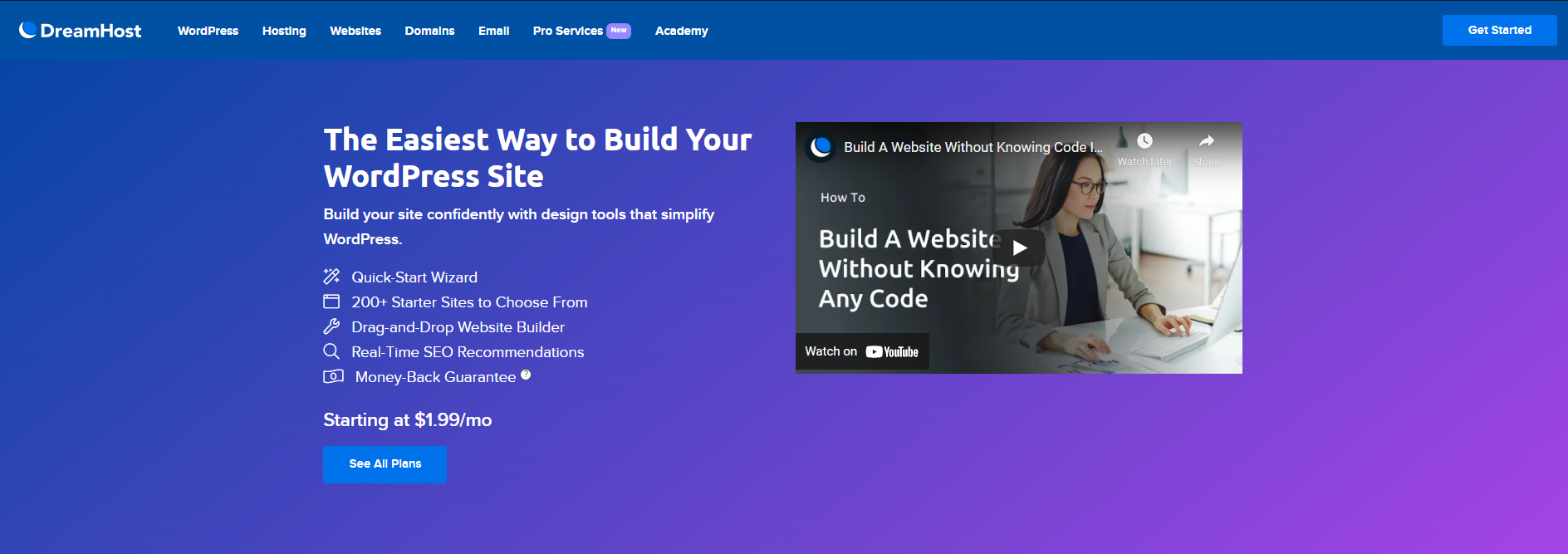Open the Domains menu
Screen dimensions: 1568x554
(429, 31)
